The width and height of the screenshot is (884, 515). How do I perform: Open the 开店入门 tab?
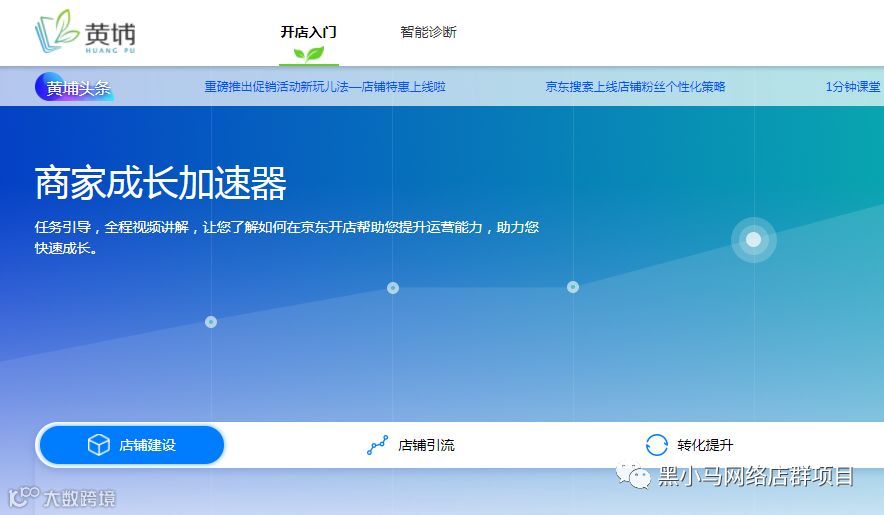click(308, 32)
